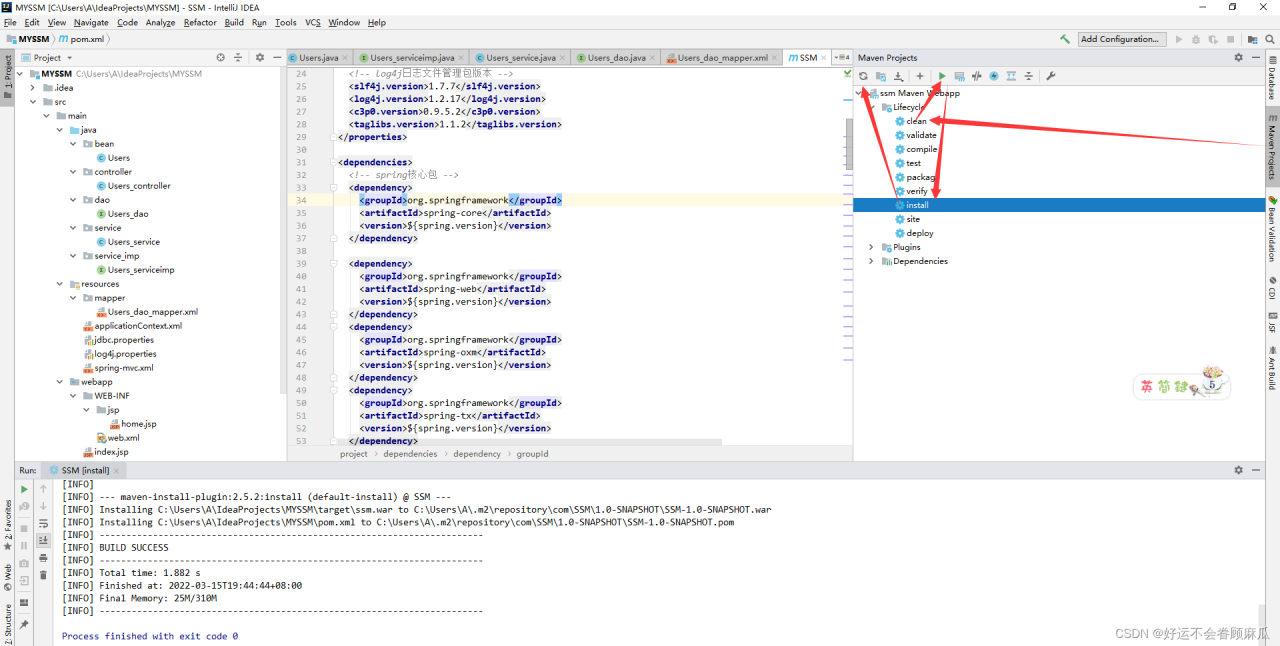Open the Refactor menu
Viewport: 1280px width, 646px height.
(200, 22)
